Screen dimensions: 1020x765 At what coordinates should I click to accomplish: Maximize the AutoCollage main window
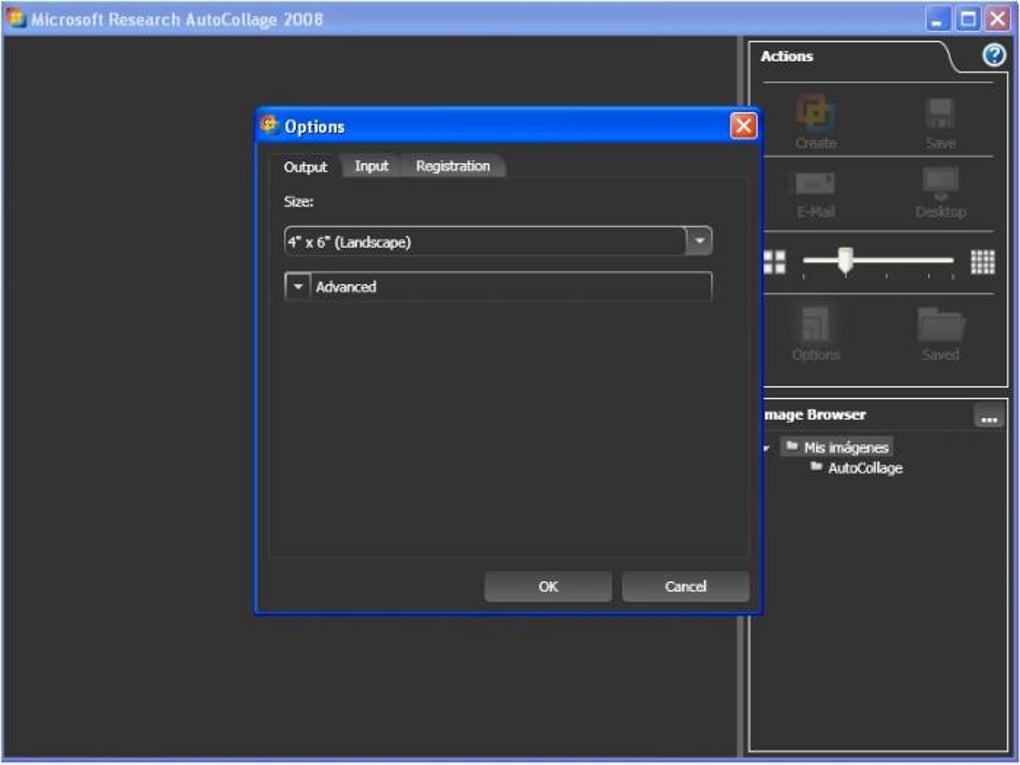pyautogui.click(x=967, y=18)
